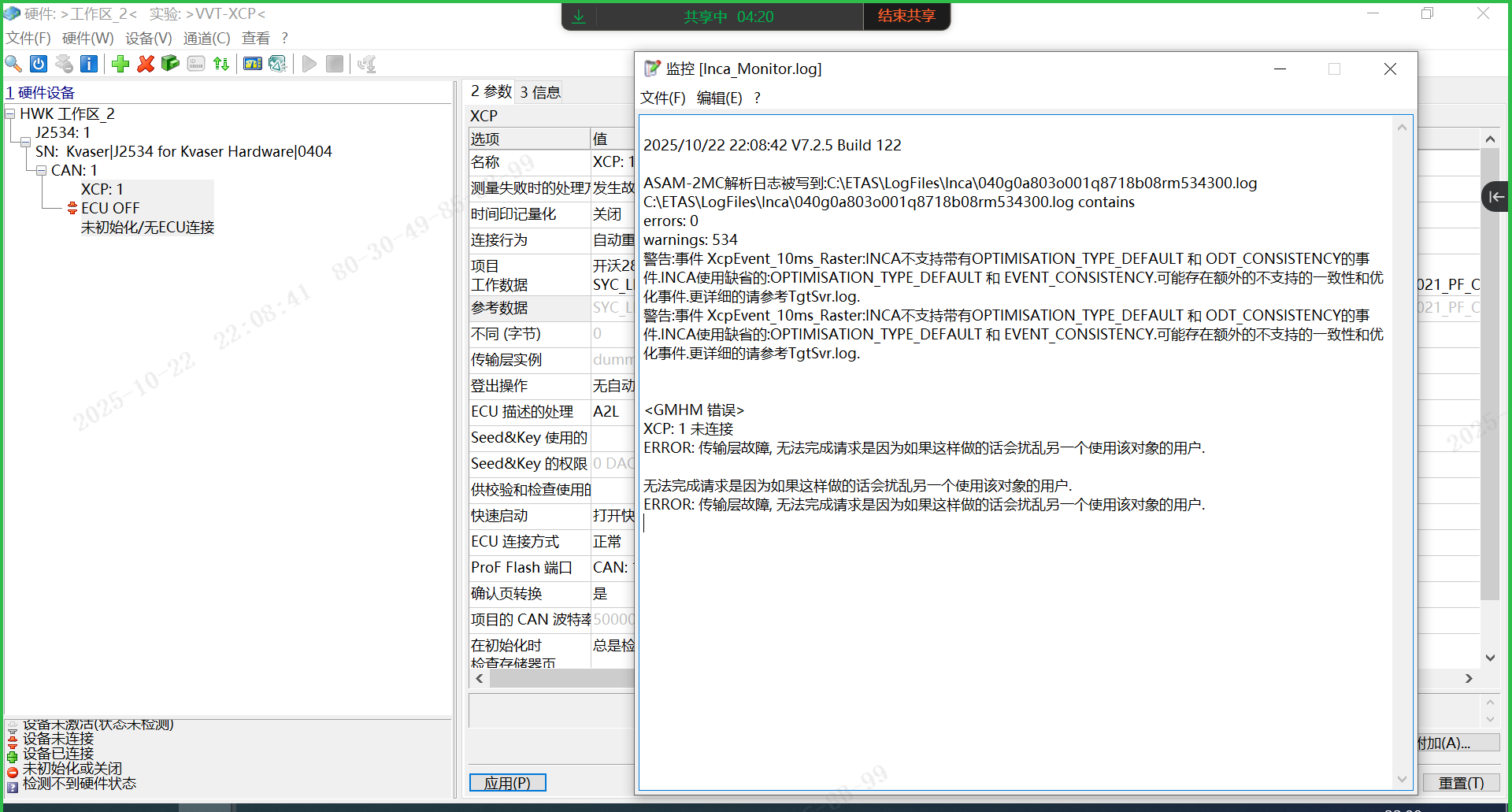Open the 设备(V) menu
Screen dimensions: 1512x812
(x=149, y=38)
